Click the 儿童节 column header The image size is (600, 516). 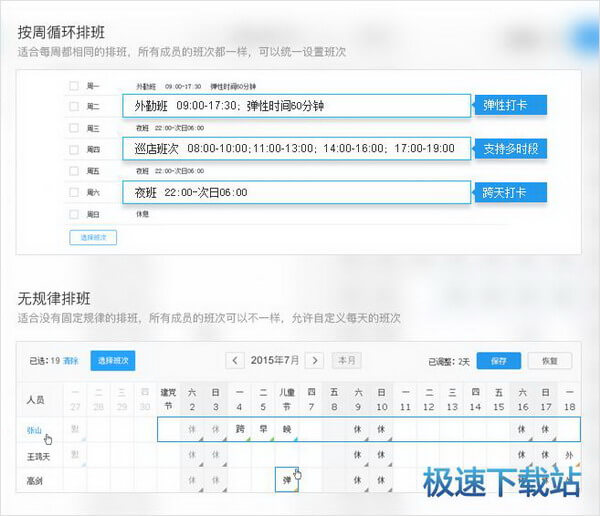pos(287,399)
